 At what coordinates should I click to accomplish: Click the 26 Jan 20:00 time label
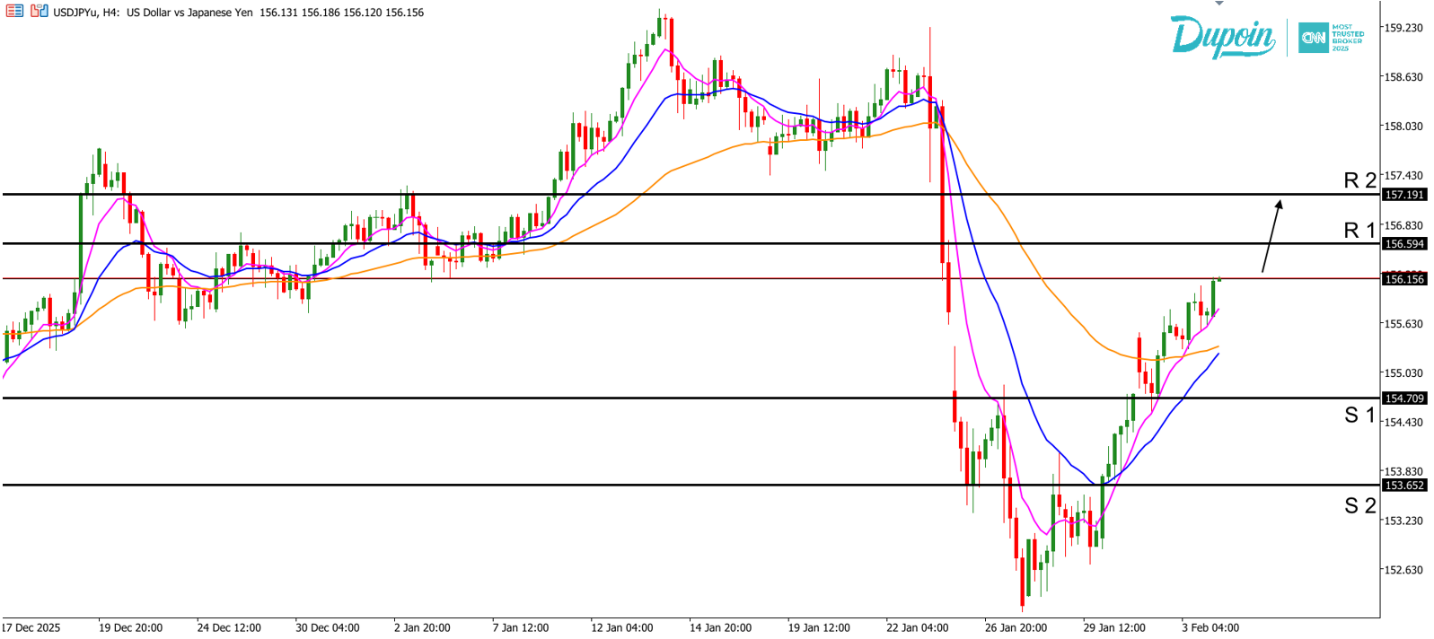pos(1015,628)
